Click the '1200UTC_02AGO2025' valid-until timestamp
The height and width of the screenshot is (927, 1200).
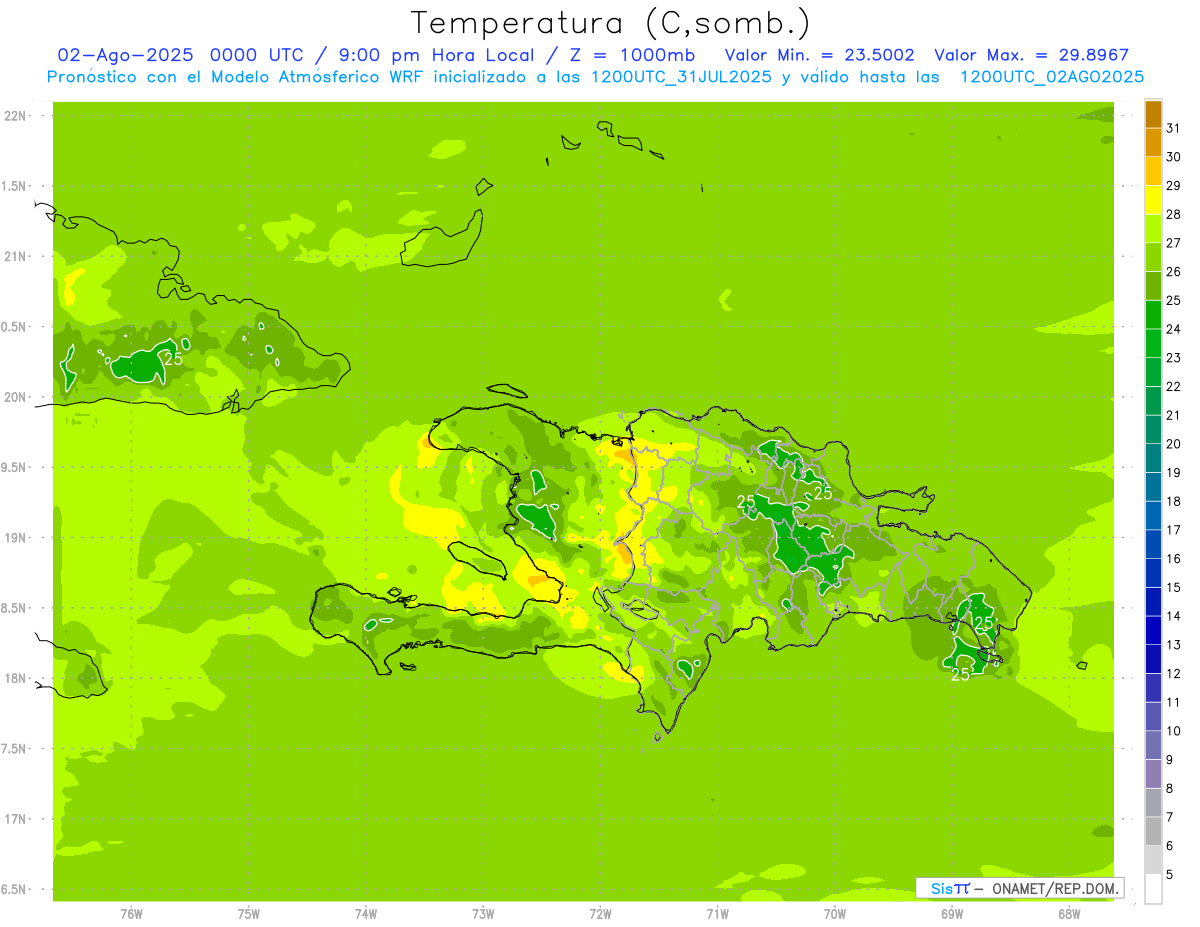click(x=1052, y=77)
